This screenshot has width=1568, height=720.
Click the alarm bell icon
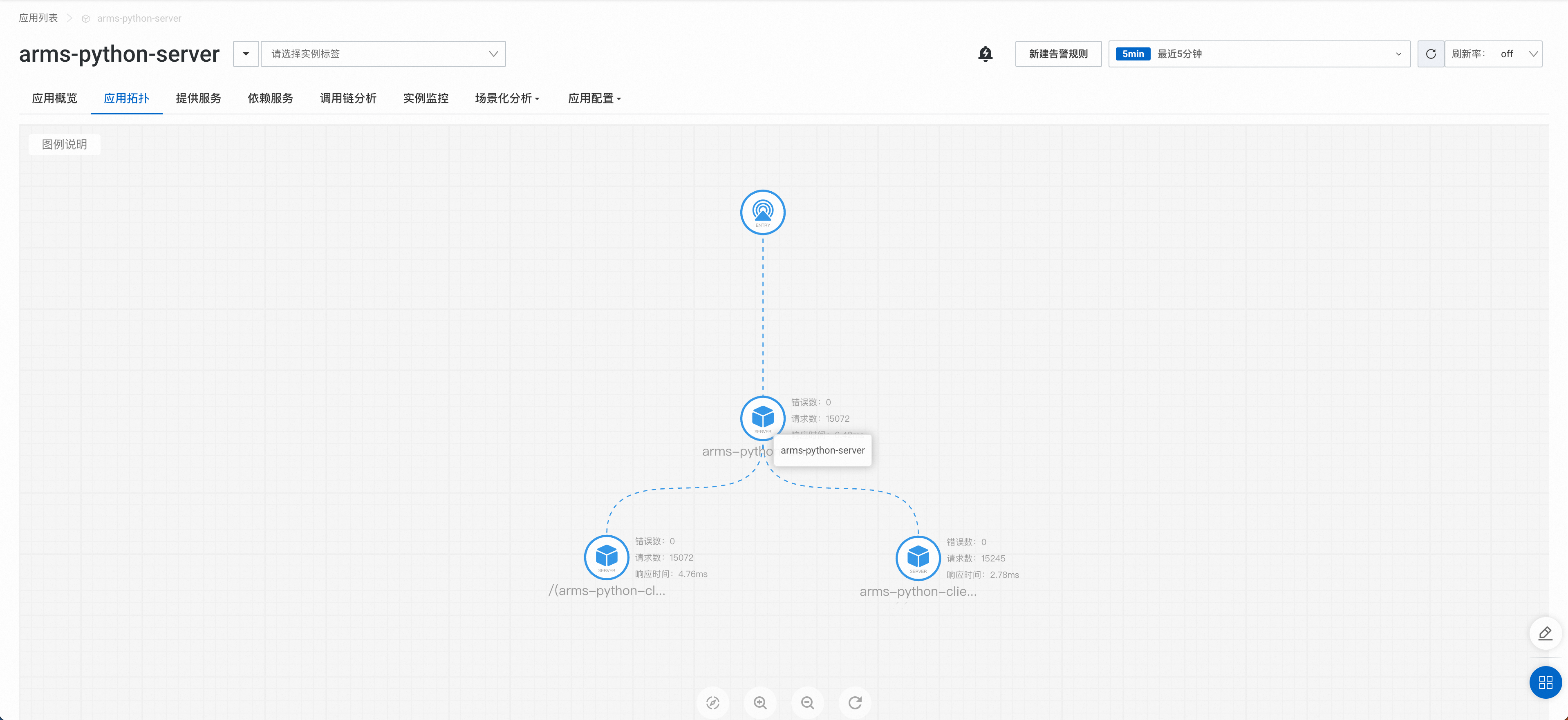(985, 54)
